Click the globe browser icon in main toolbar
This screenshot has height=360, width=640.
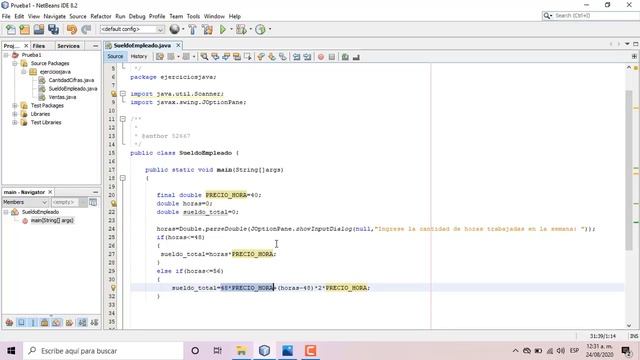pos(174,29)
